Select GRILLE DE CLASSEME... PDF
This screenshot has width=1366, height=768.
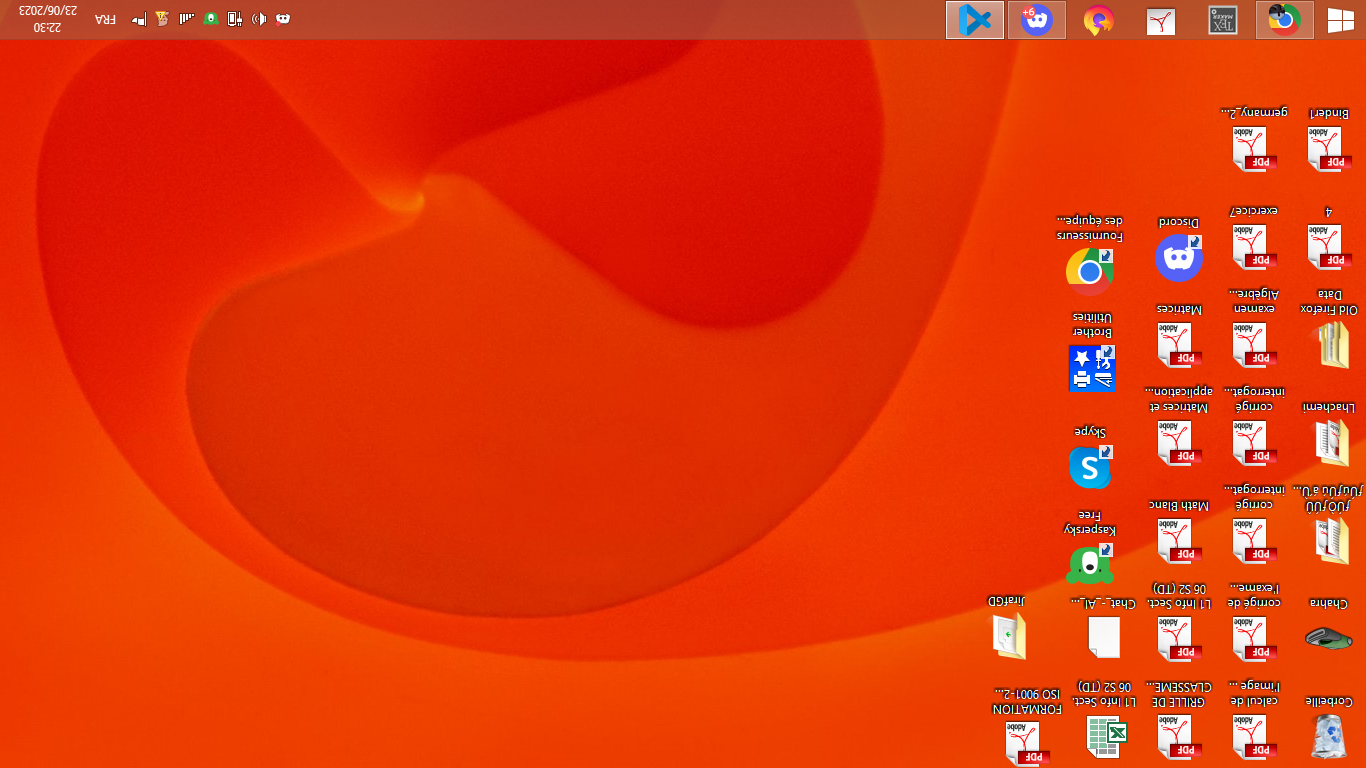pos(1179,722)
